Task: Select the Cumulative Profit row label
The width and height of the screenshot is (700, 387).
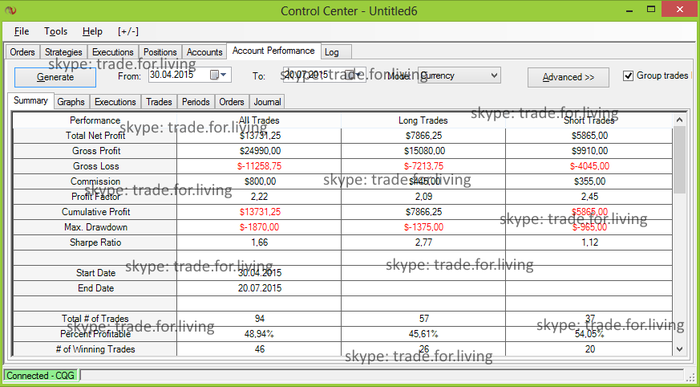Action: click(96, 212)
